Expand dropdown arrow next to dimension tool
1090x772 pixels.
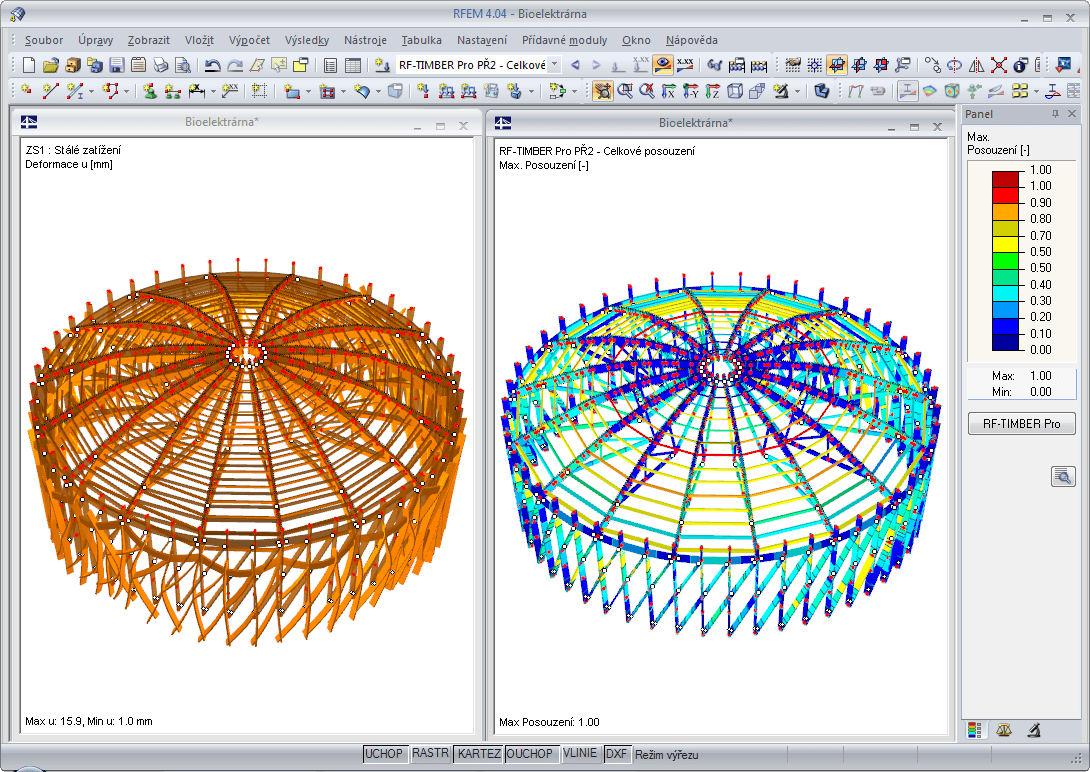[213, 91]
